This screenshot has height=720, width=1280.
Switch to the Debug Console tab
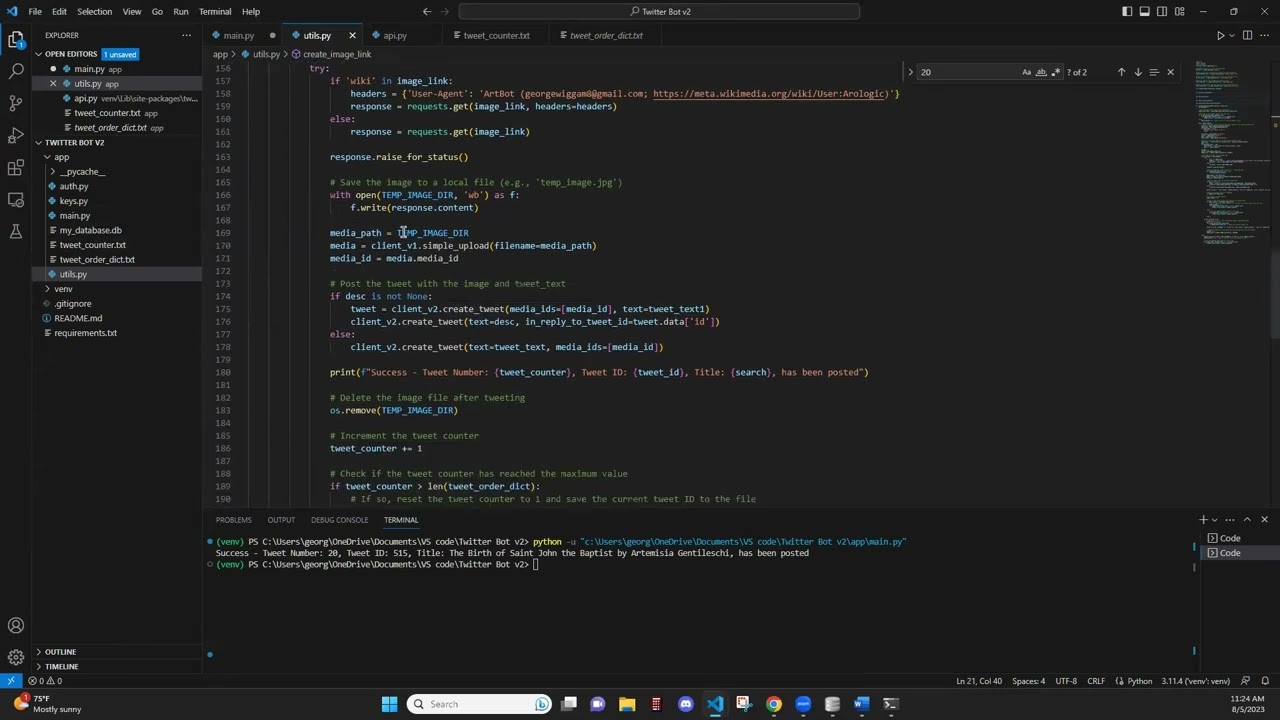click(339, 520)
